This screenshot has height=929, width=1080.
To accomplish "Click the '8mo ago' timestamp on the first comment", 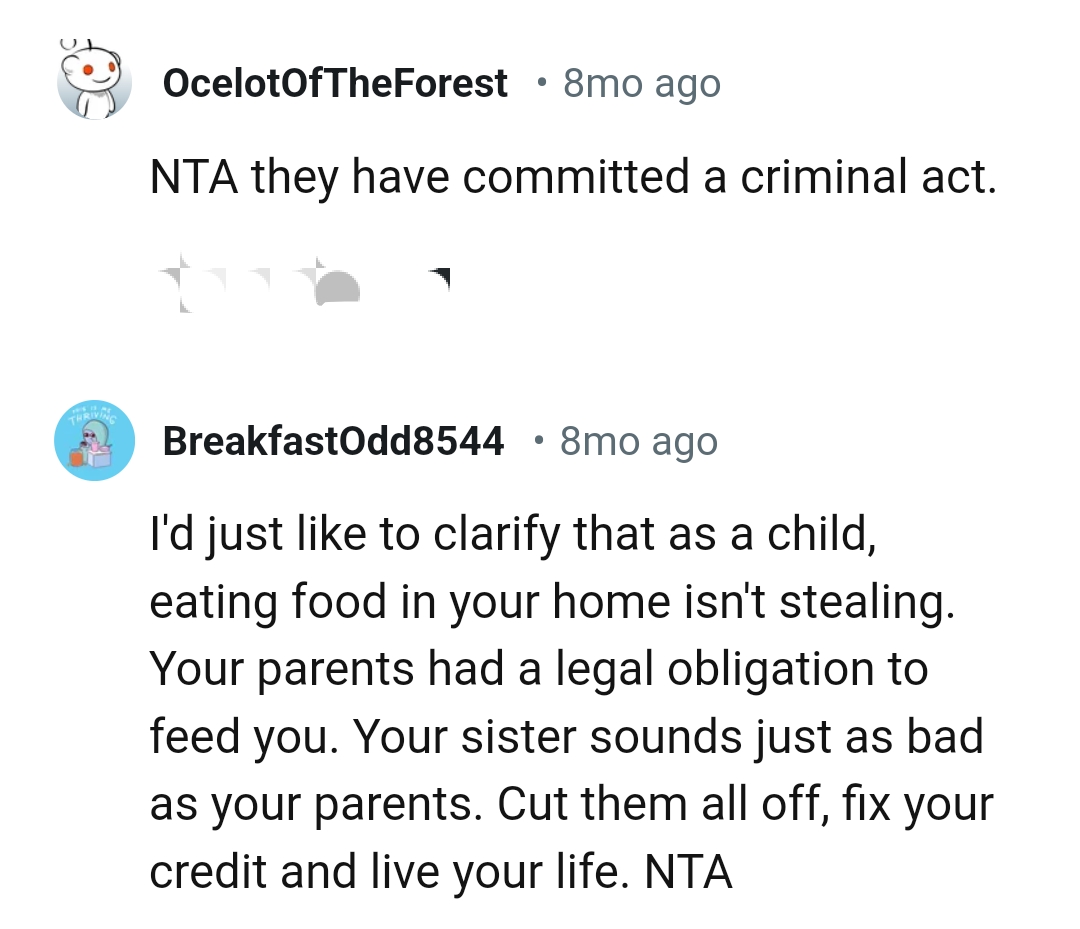I will coord(640,82).
